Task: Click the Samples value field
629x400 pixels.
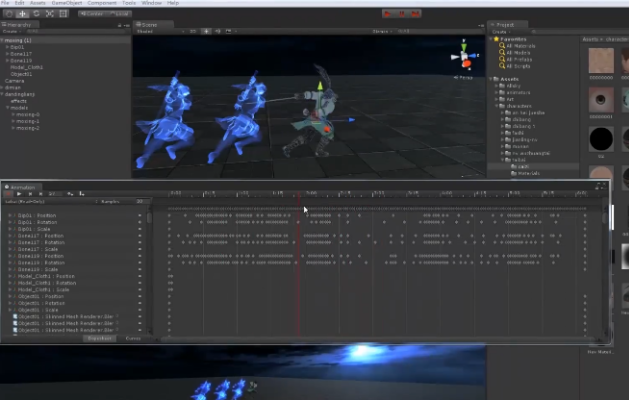Action: (141, 201)
